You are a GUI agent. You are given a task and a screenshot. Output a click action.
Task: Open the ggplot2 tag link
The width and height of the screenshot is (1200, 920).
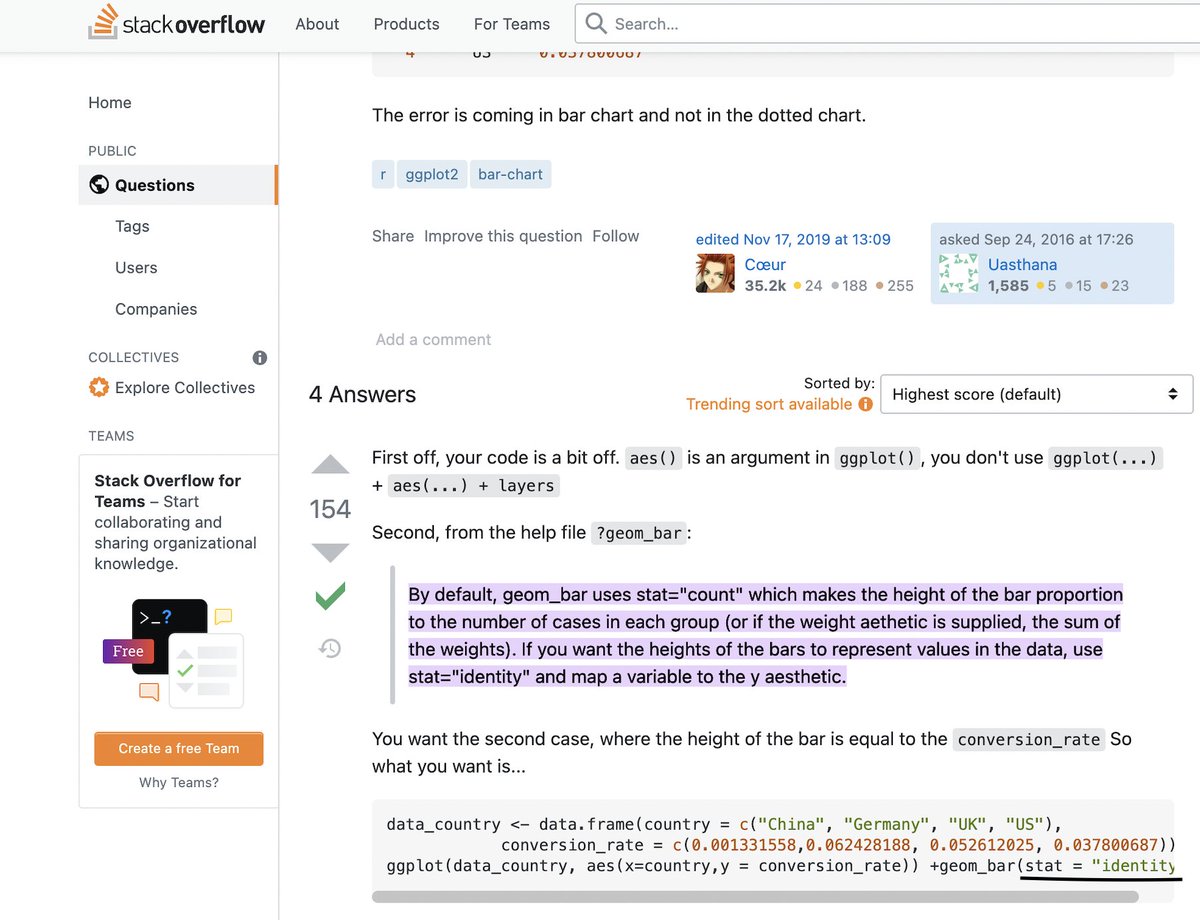coord(431,173)
